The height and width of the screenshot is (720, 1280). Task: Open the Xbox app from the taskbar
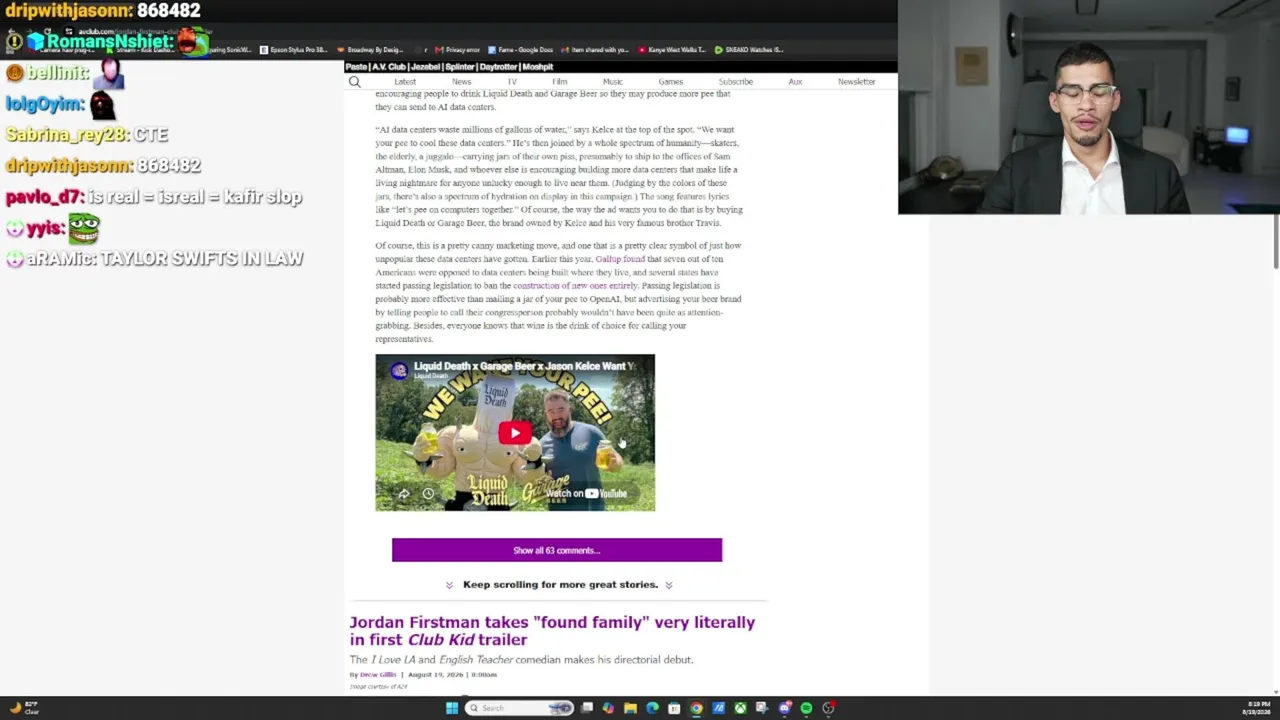pos(740,708)
